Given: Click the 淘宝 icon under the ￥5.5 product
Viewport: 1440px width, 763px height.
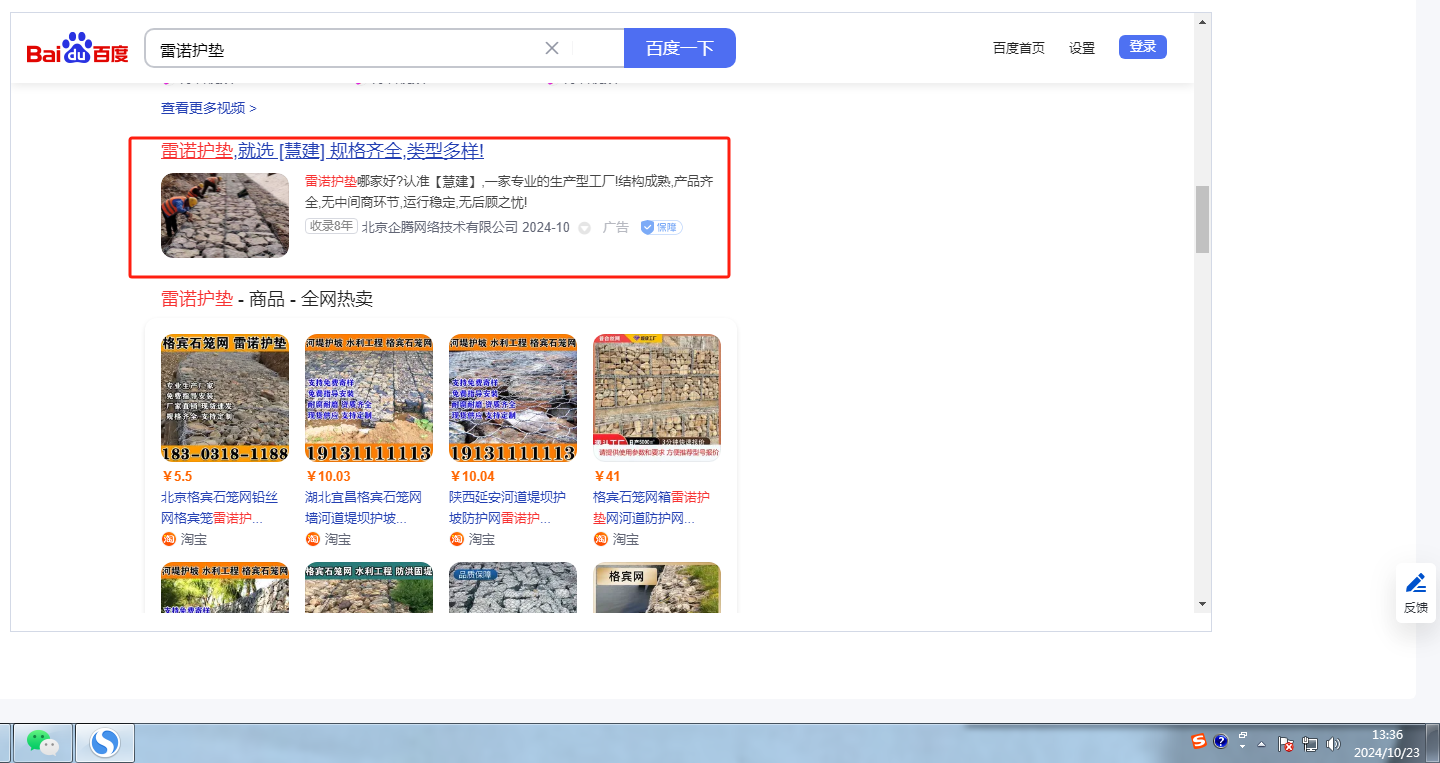Looking at the screenshot, I should (x=168, y=539).
